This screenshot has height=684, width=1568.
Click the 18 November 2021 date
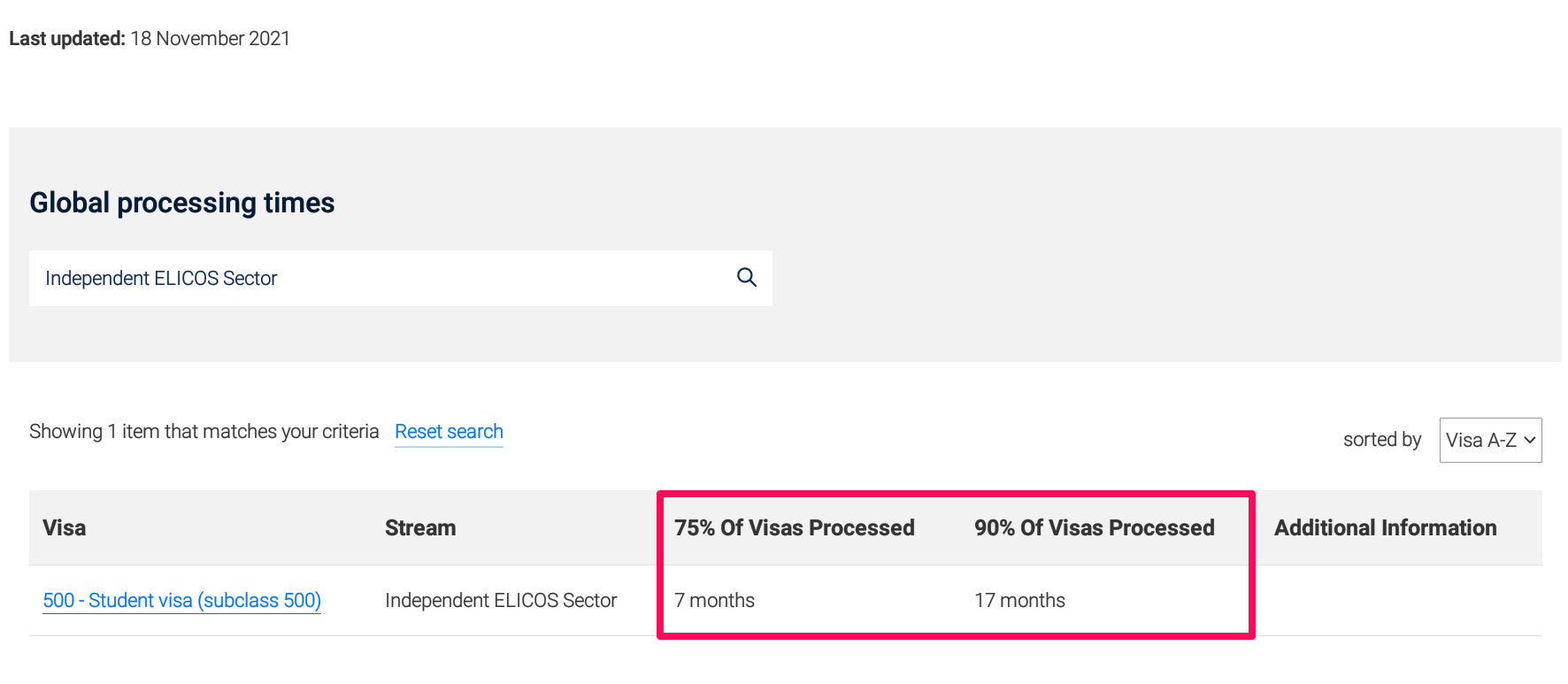[x=211, y=39]
